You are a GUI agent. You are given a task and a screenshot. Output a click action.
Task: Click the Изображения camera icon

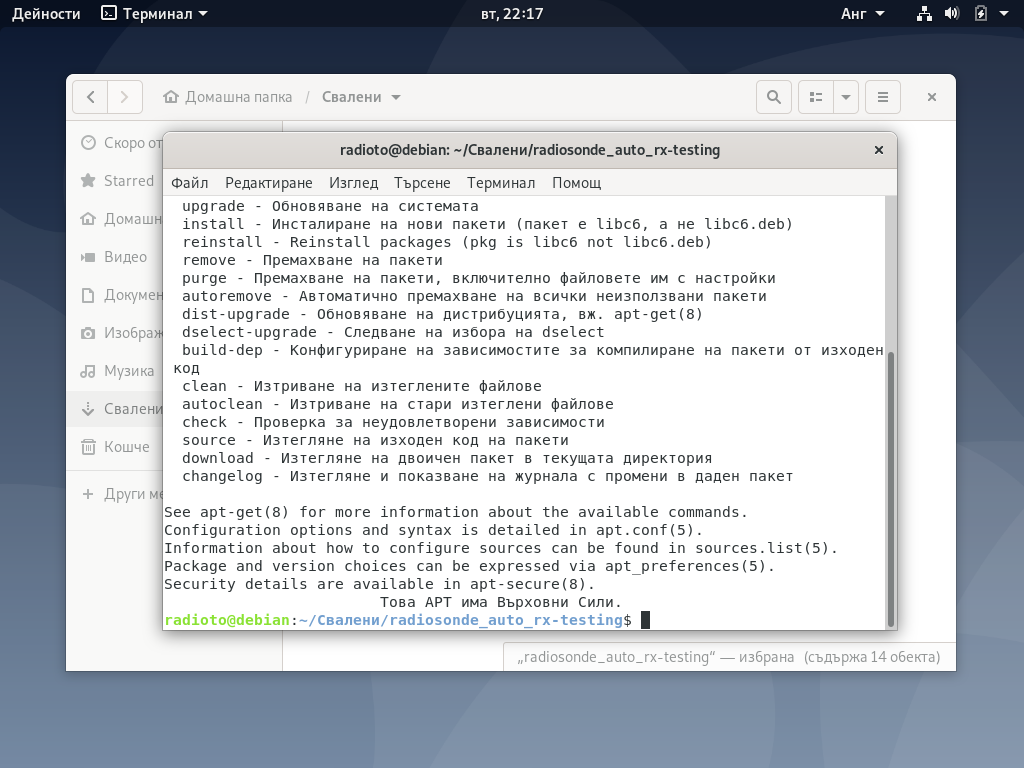[88, 333]
